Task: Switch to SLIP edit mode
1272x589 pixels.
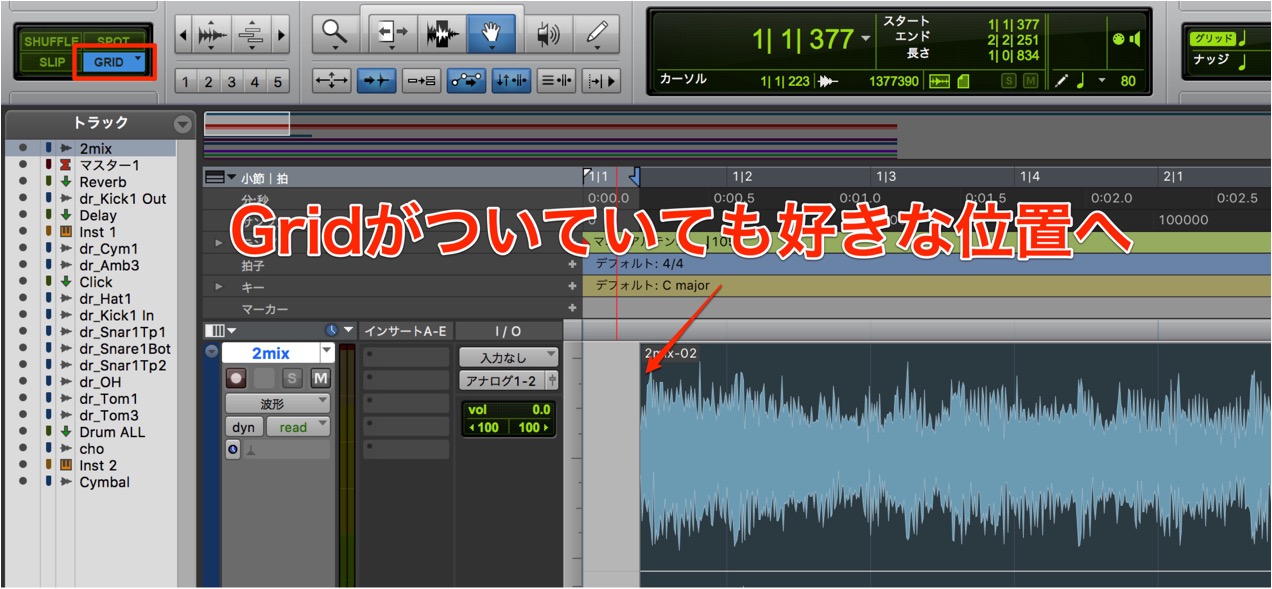Action: point(51,61)
